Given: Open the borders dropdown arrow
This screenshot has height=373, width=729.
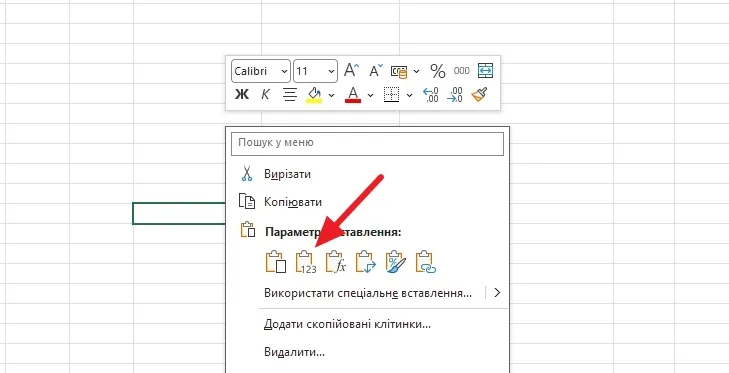Looking at the screenshot, I should click(x=410, y=95).
